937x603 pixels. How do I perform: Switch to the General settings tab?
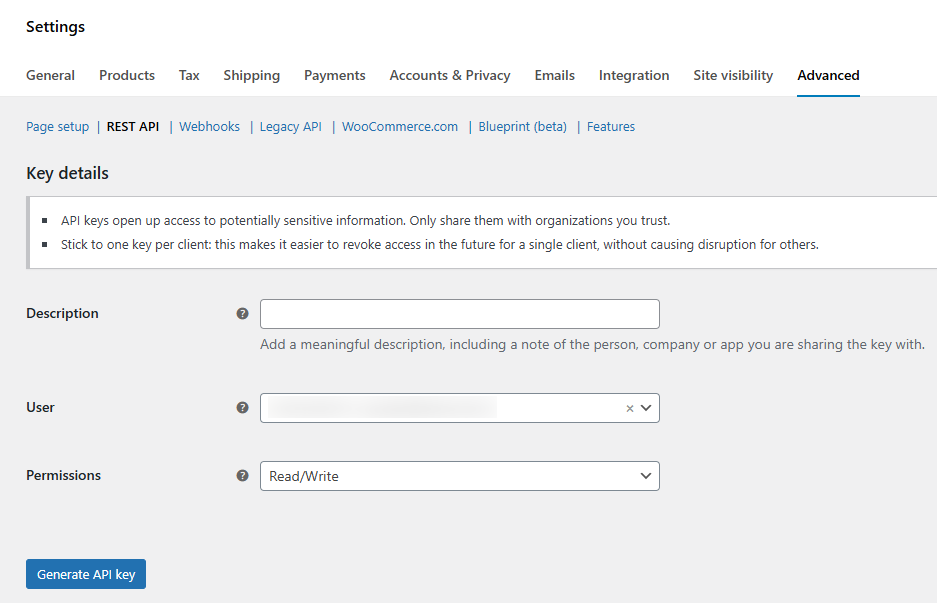pos(50,75)
